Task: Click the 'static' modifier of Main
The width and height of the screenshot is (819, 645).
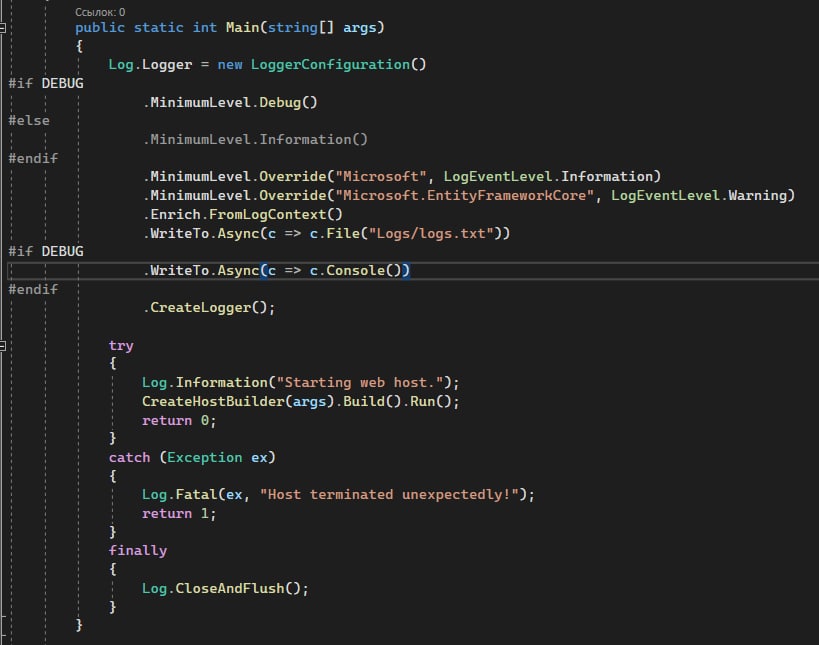Action: pos(159,27)
